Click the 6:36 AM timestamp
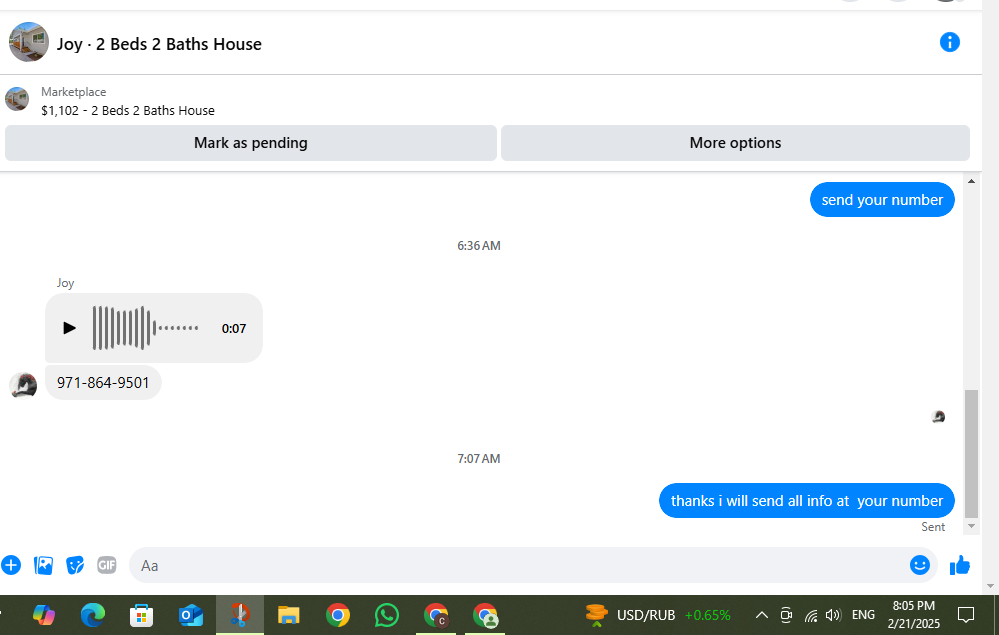This screenshot has height=635, width=999. 478,246
